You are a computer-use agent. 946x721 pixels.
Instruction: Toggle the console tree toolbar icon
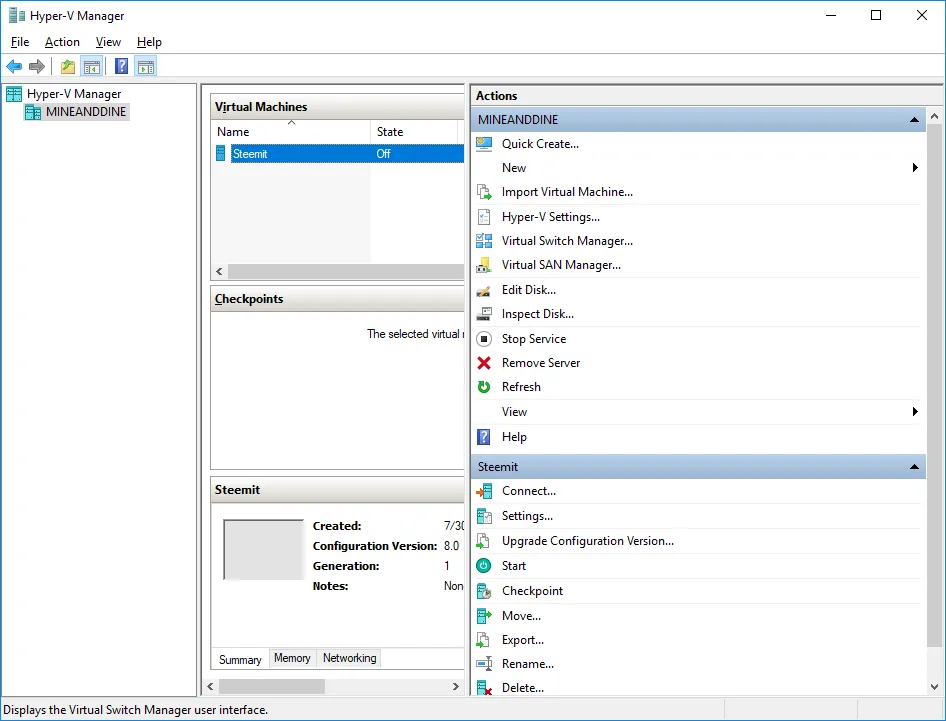tap(92, 66)
